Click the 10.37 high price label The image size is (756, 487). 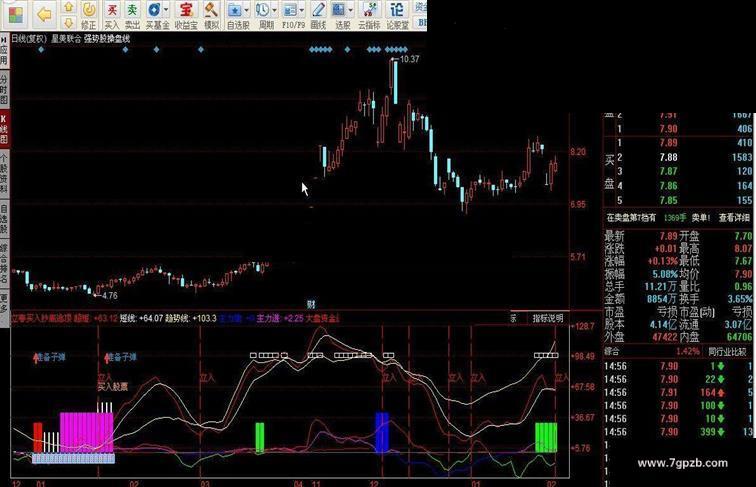409,59
